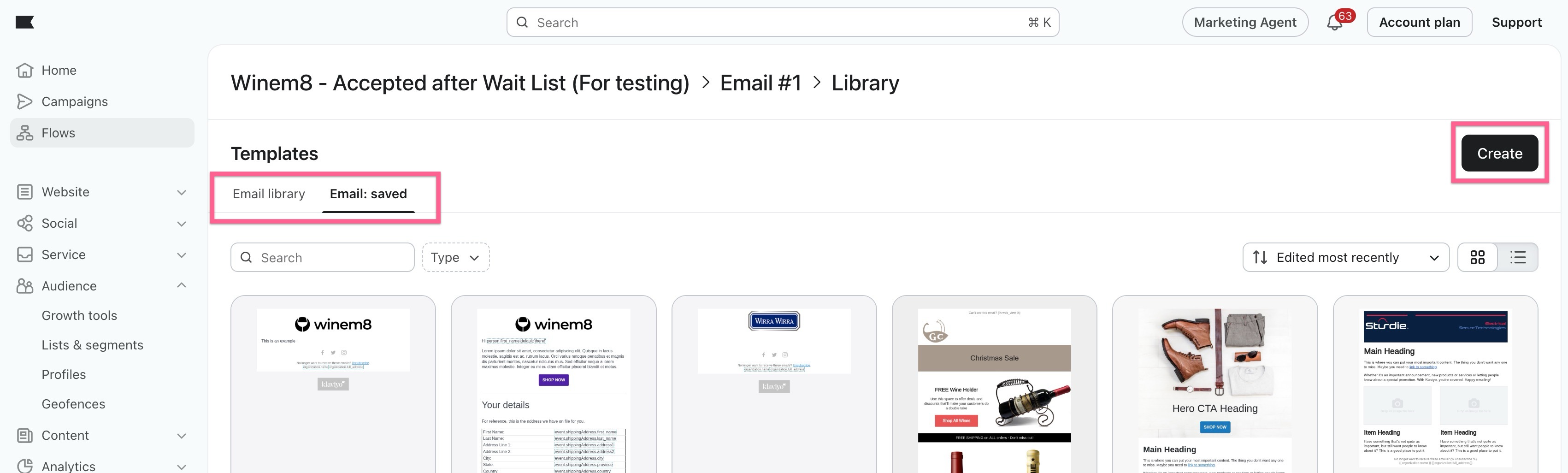Open the winem8 'Your details' template
The width and height of the screenshot is (1568, 473).
(553, 384)
